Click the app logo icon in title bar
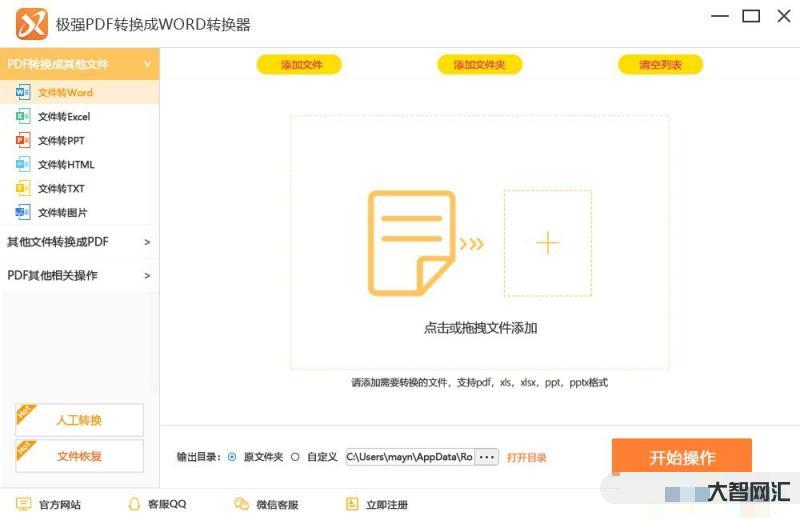The width and height of the screenshot is (800, 520). tap(32, 24)
